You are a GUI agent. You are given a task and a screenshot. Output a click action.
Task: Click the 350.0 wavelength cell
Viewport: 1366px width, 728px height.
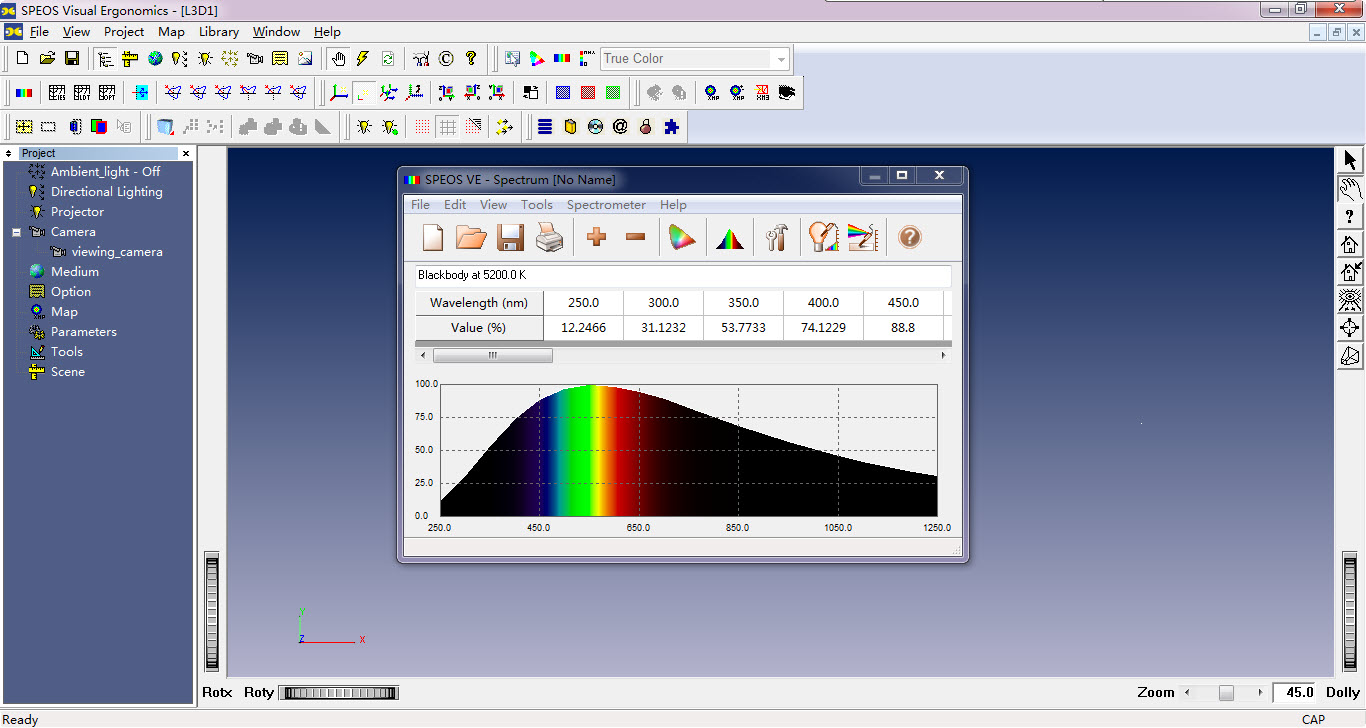coord(743,302)
